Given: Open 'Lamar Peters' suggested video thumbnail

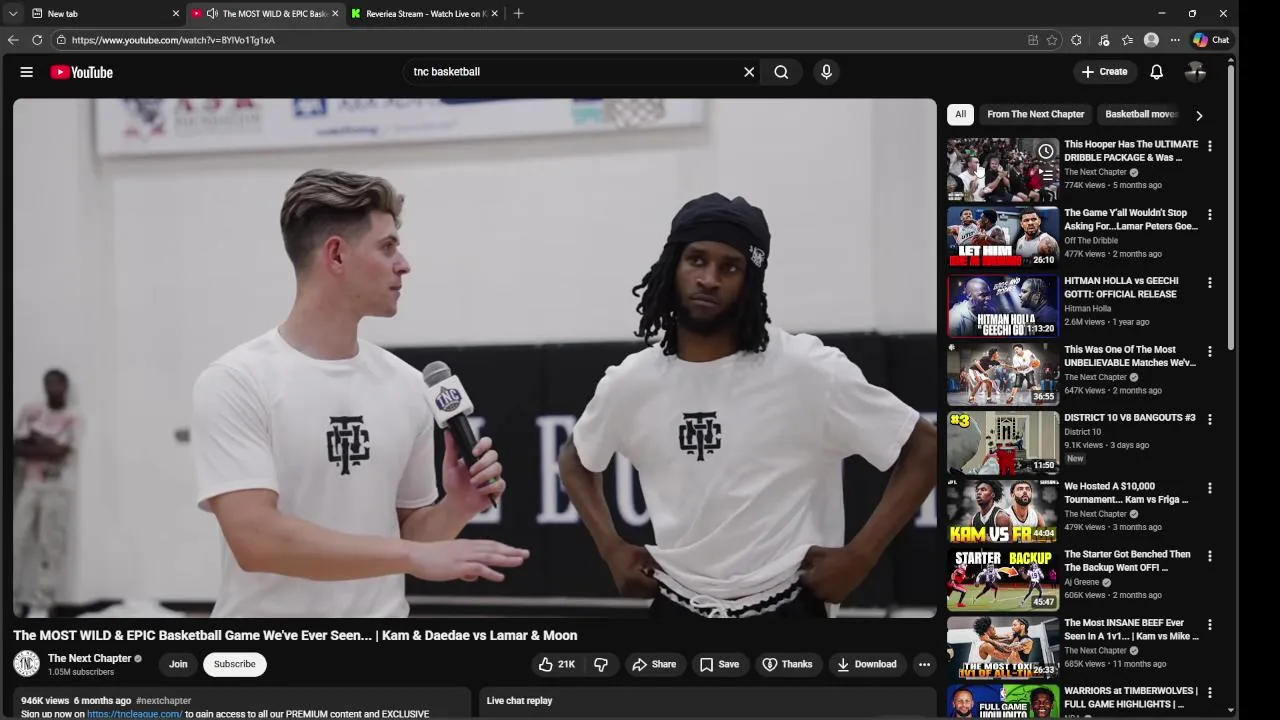Looking at the screenshot, I should pos(1003,237).
